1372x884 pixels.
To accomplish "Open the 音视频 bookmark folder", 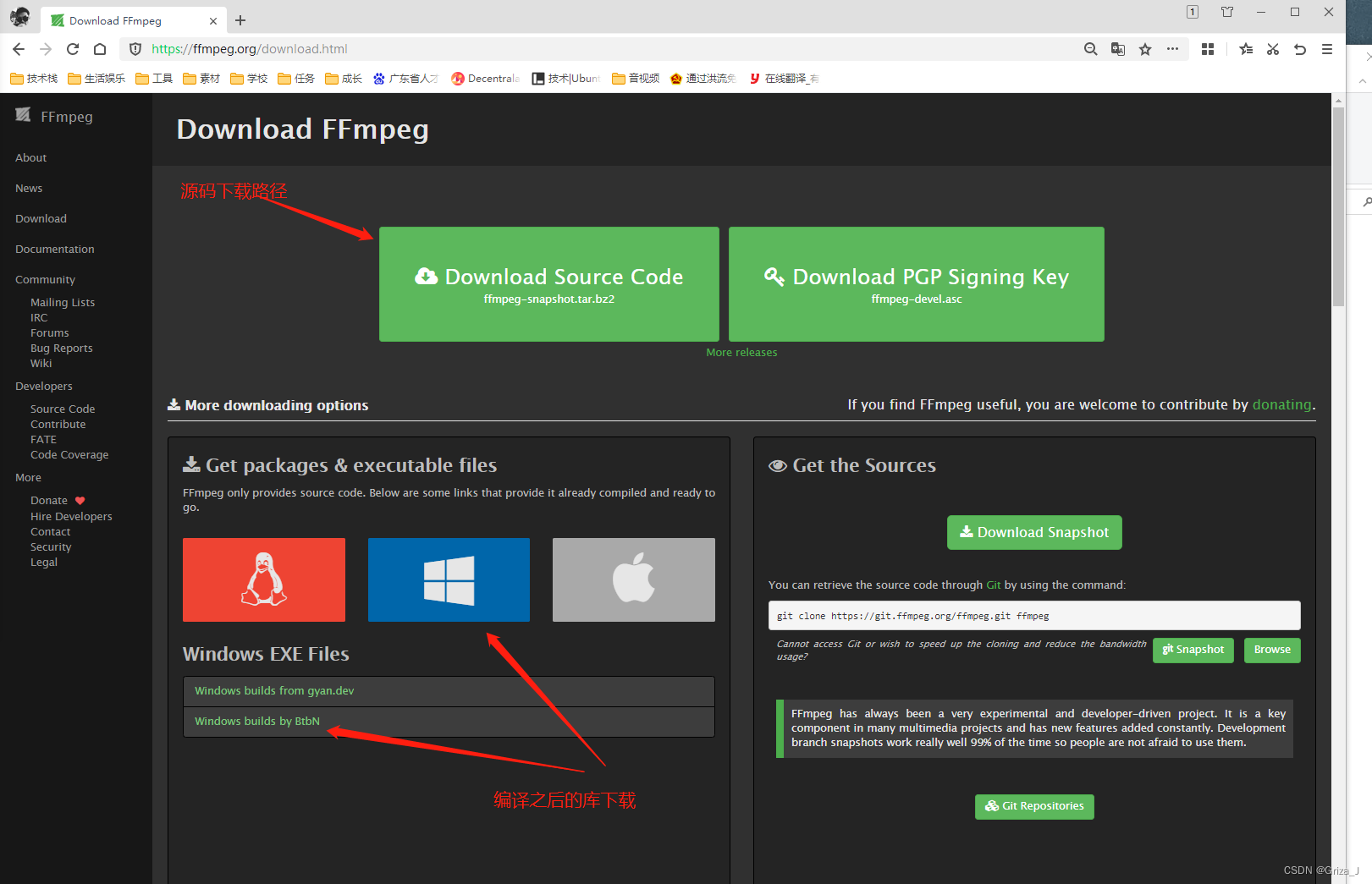I will (x=636, y=79).
